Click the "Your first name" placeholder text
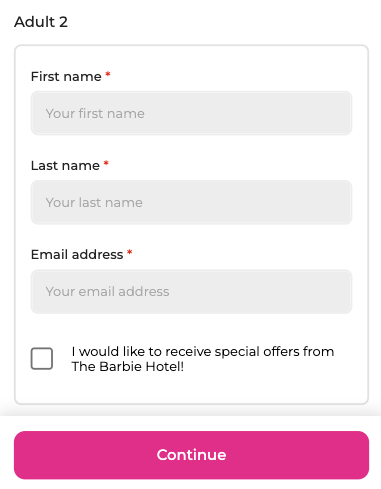This screenshot has width=381, height=489. (95, 114)
